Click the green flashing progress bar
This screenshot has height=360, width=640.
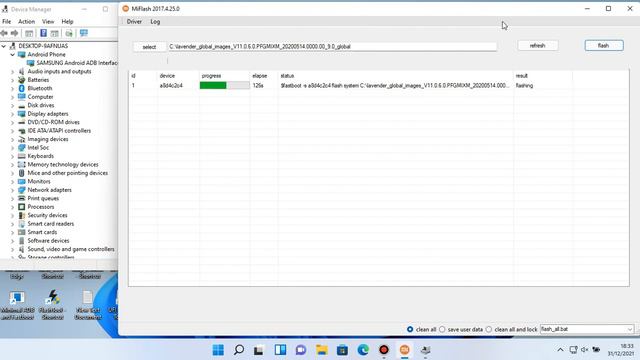224,85
